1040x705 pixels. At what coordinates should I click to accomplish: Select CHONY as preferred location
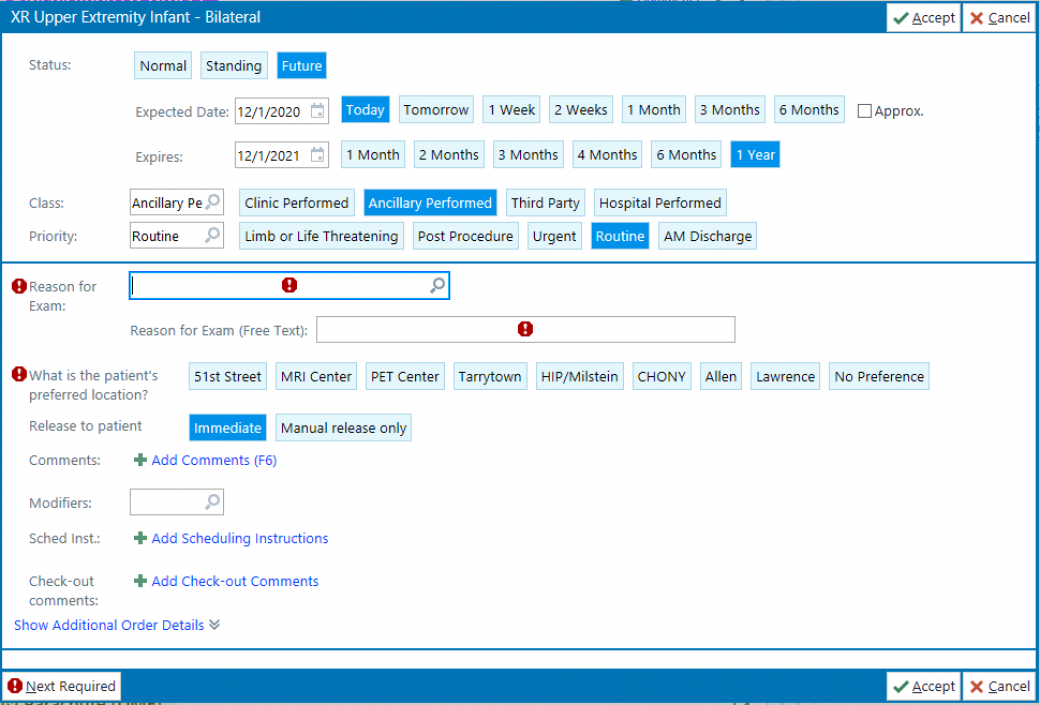pyautogui.click(x=661, y=377)
